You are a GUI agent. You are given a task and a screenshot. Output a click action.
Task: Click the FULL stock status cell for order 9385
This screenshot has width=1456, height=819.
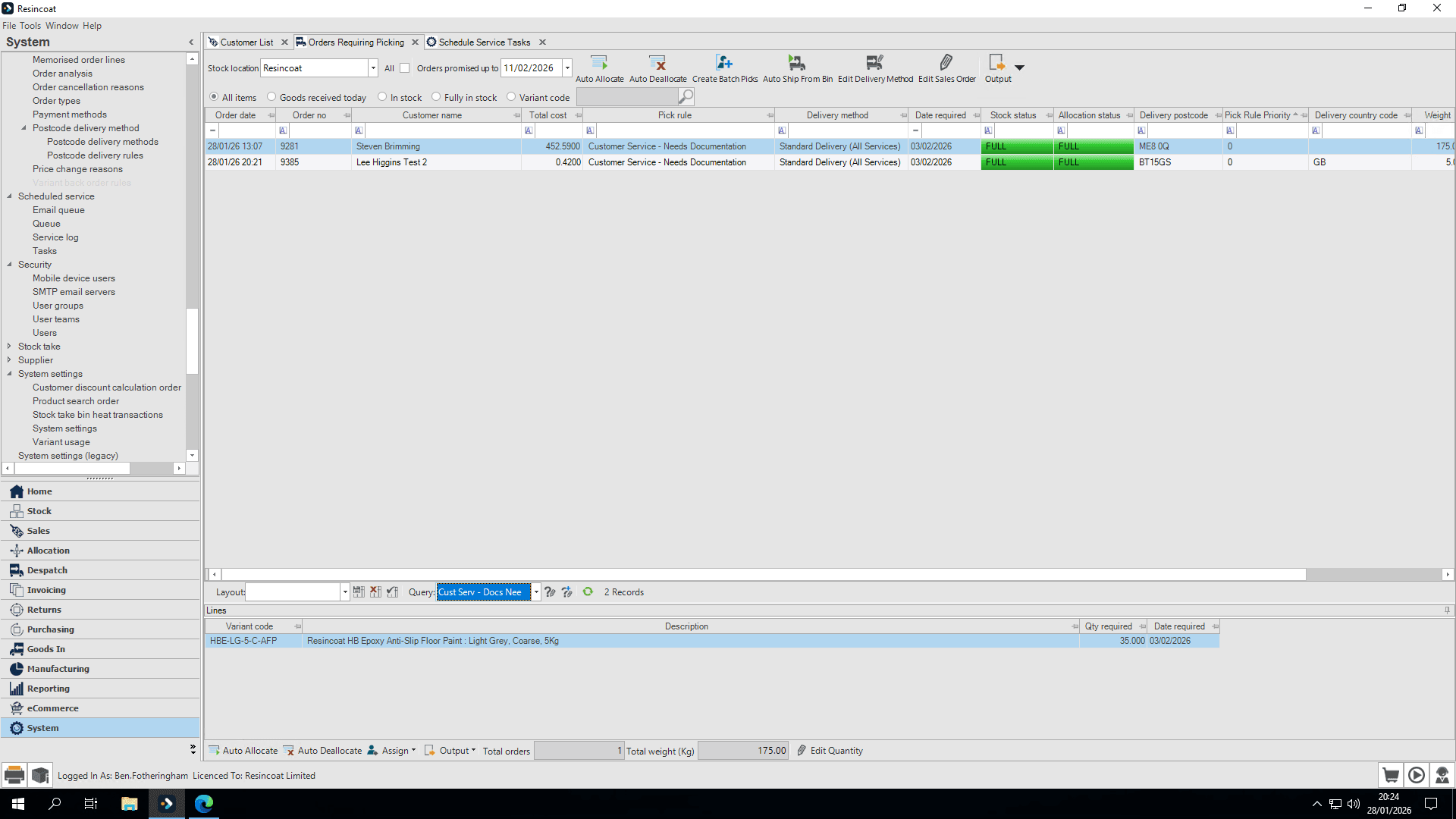1017,162
